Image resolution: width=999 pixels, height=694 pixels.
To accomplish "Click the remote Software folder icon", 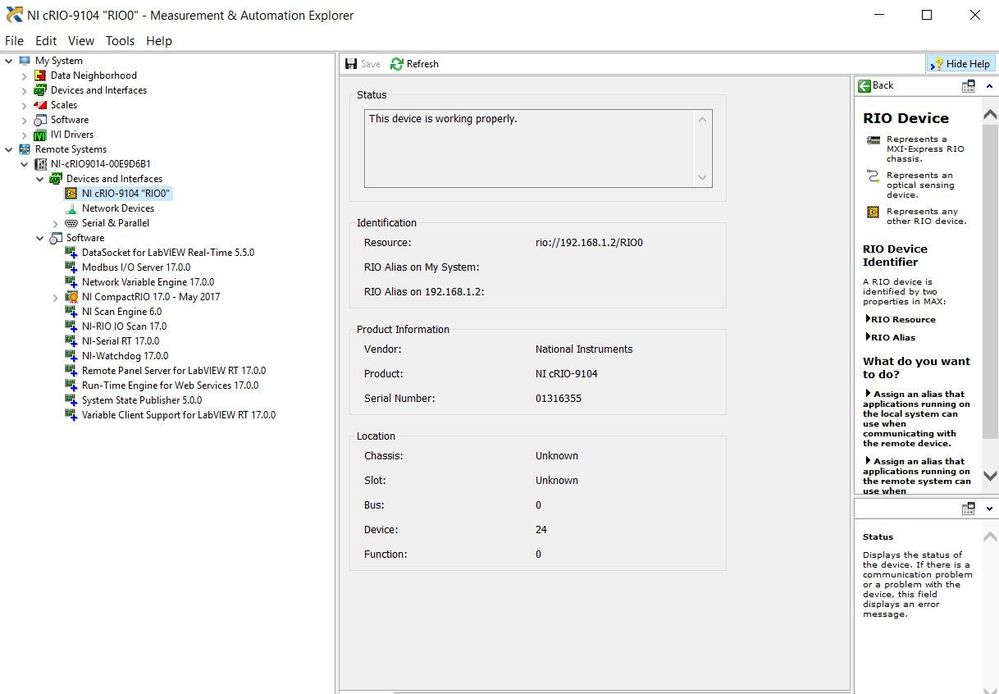I will [56, 238].
